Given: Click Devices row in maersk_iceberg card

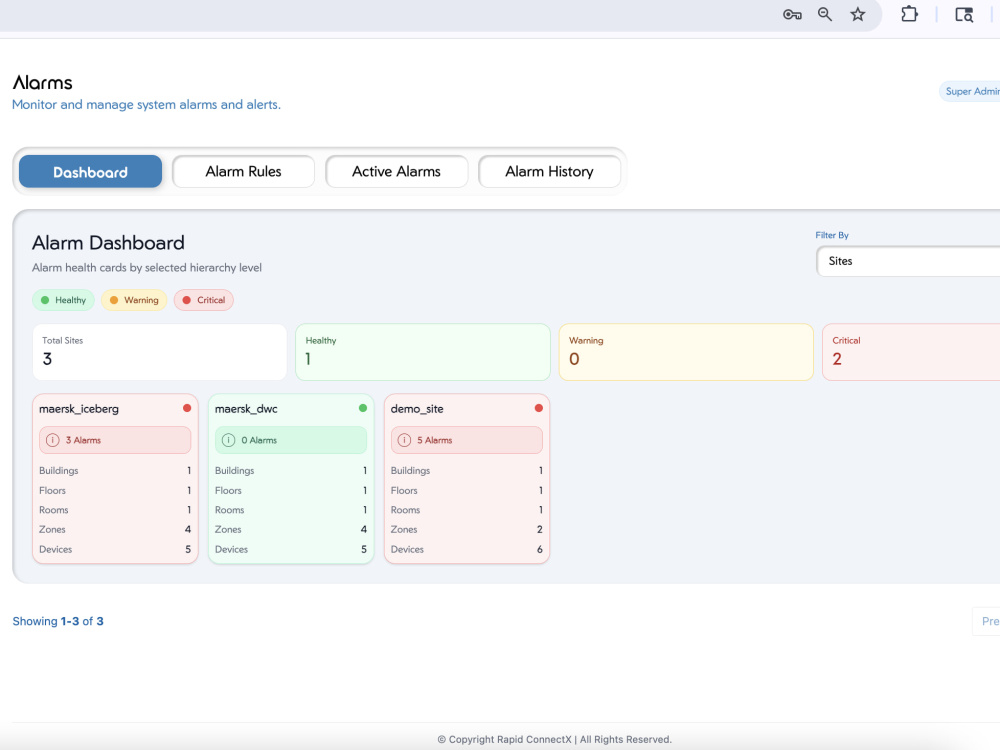Looking at the screenshot, I should pos(115,549).
